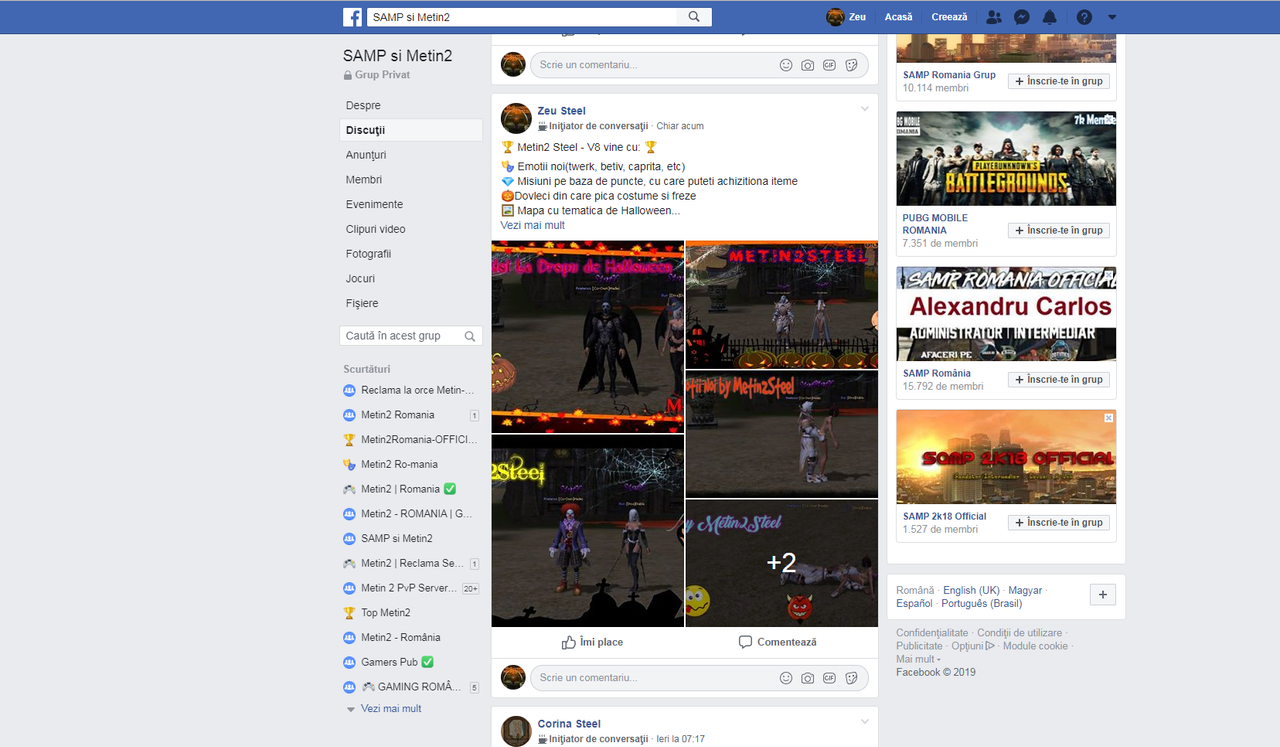This screenshot has height=747, width=1280.
Task: Open options menu on Zeu Steel's post
Action: point(864,108)
